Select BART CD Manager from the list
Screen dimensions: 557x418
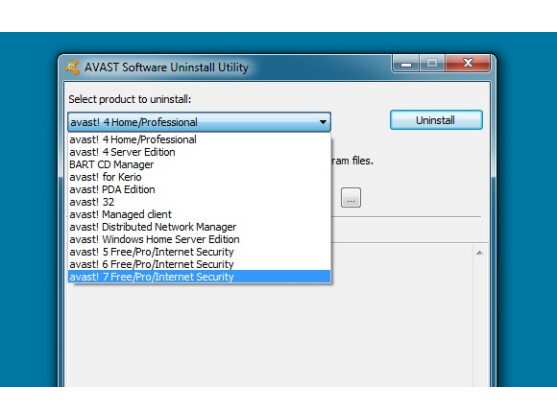(x=199, y=164)
